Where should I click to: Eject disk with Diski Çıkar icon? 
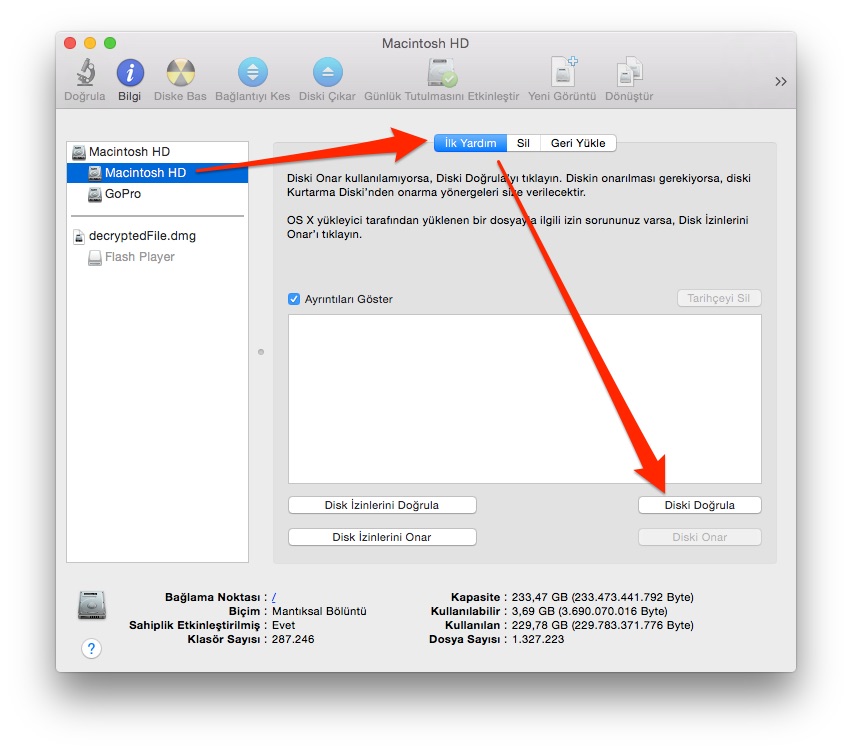point(327,74)
